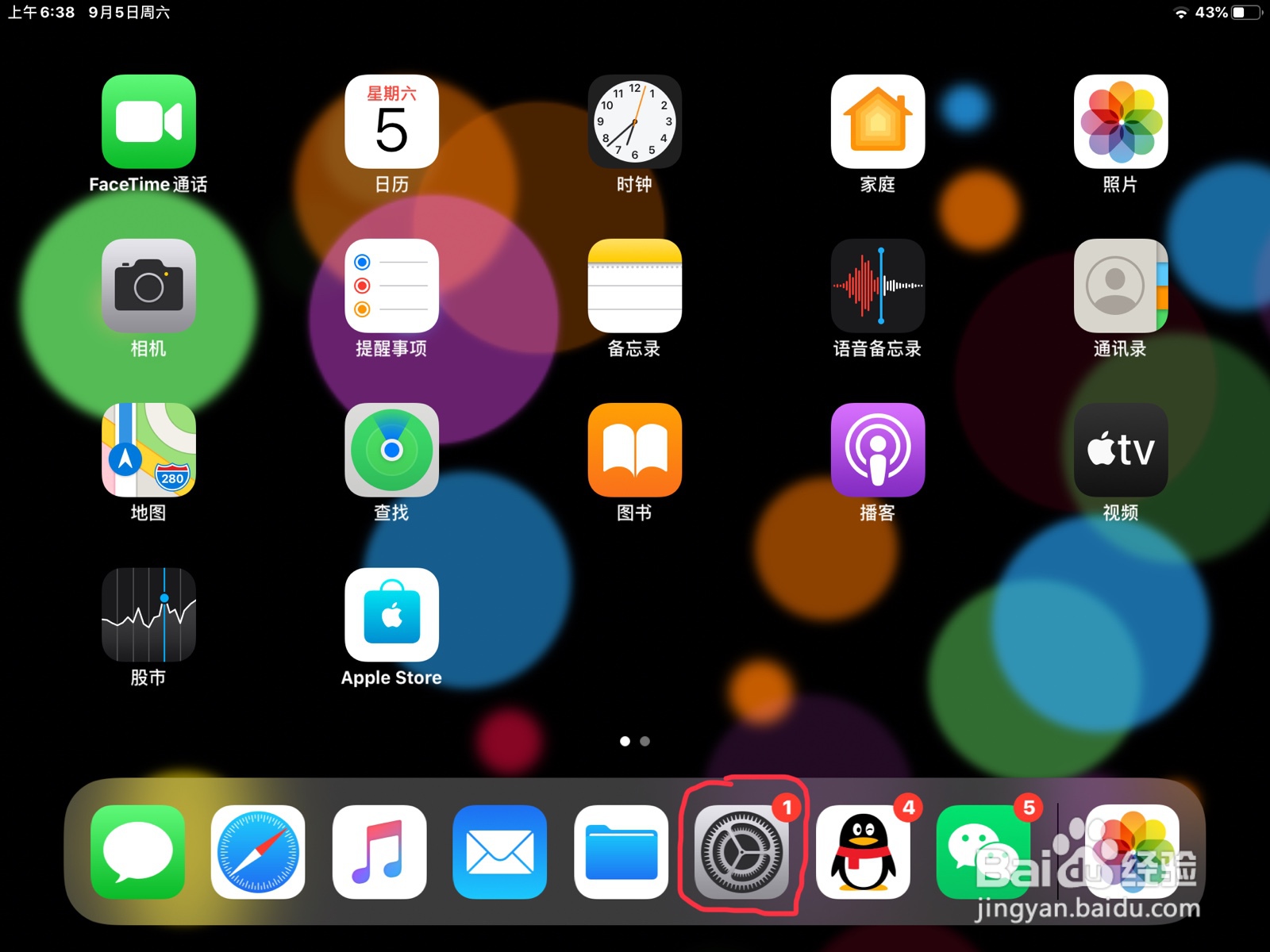Open the Books (图书) app

click(x=634, y=450)
